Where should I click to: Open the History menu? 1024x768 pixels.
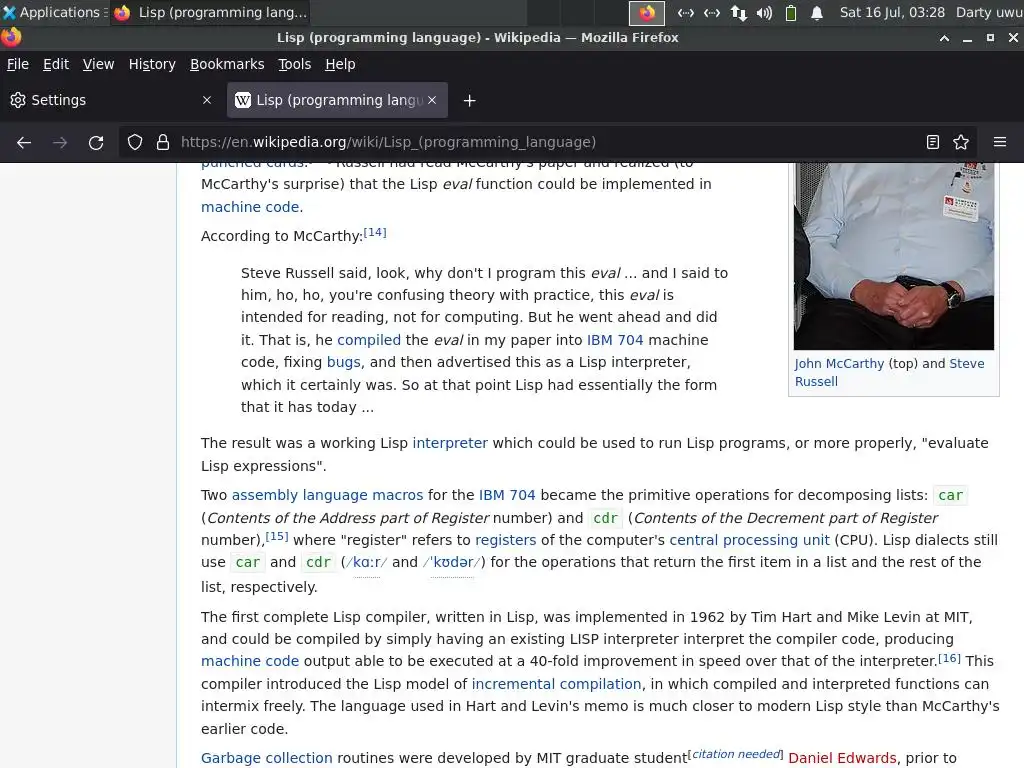pyautogui.click(x=152, y=64)
